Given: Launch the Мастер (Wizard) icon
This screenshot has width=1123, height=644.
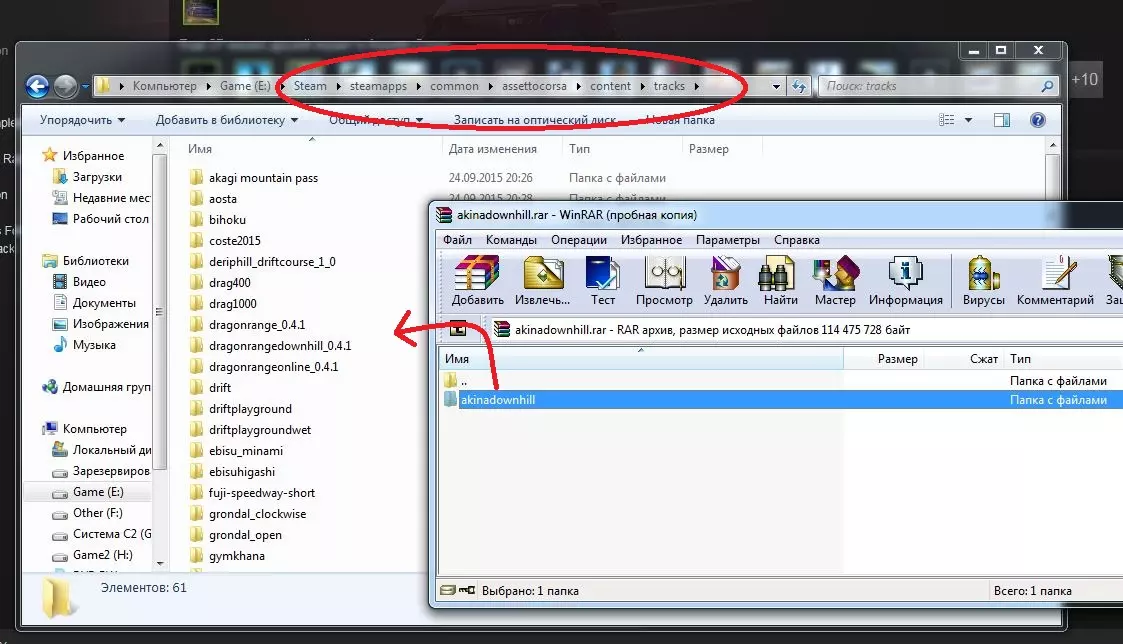Looking at the screenshot, I should (x=835, y=281).
